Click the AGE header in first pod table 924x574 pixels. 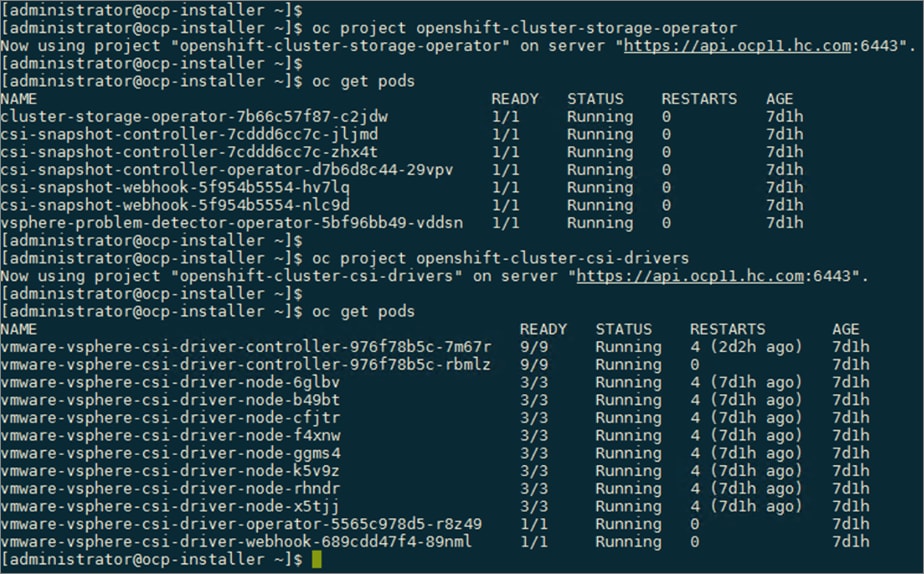tap(780, 99)
